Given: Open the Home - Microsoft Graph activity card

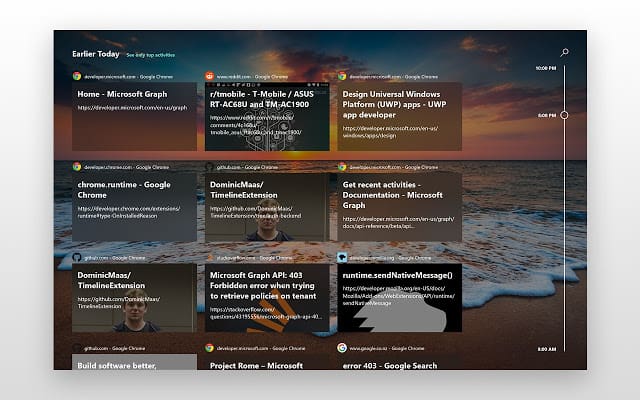Looking at the screenshot, I should 134,116.
